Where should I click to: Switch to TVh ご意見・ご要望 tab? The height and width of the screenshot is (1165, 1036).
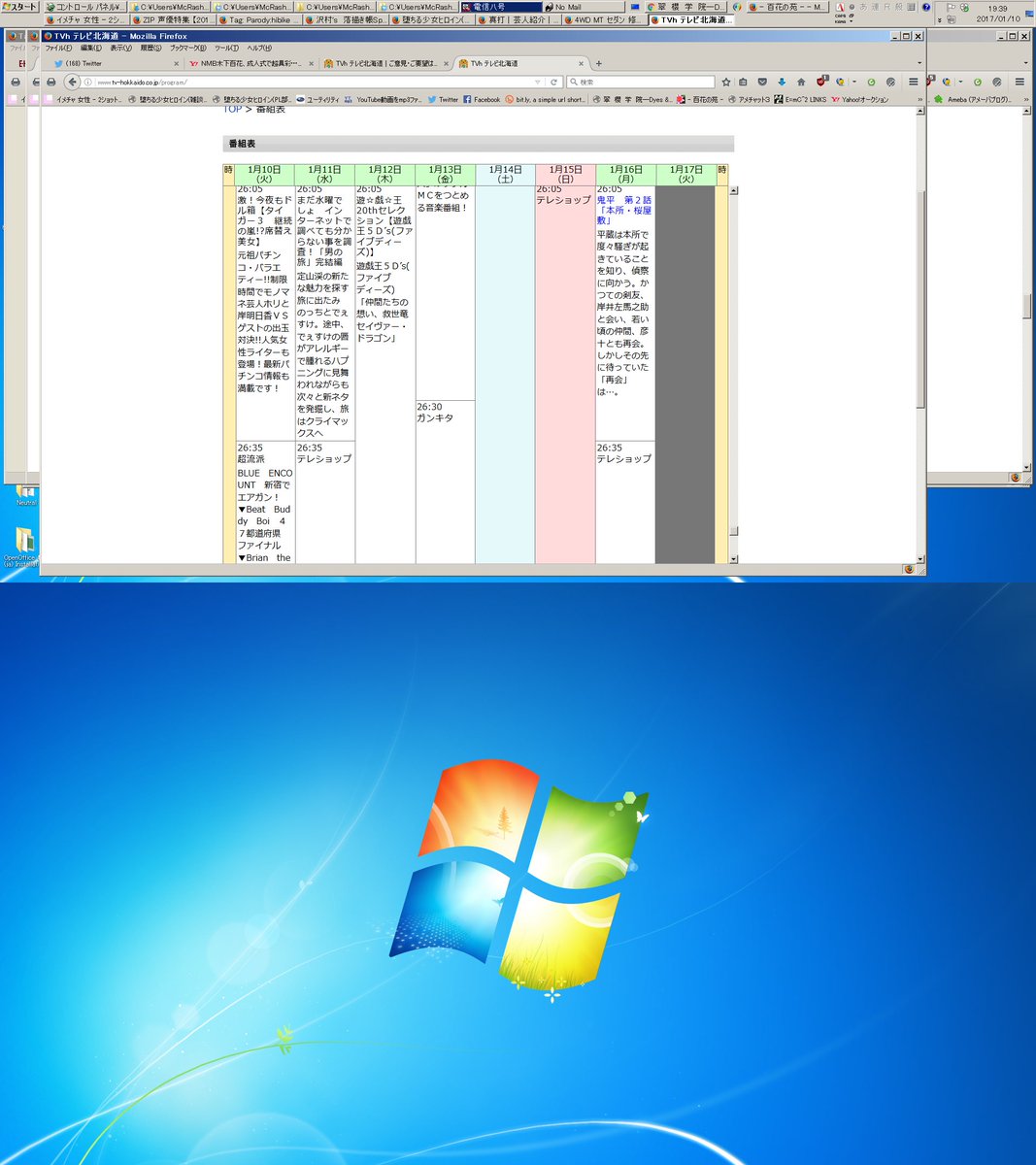384,63
